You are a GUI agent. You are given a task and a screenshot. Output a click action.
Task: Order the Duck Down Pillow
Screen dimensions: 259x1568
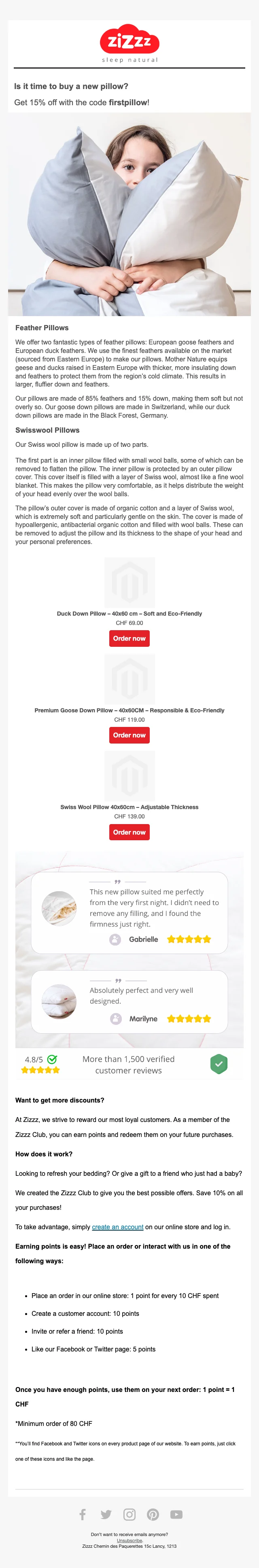point(129,639)
